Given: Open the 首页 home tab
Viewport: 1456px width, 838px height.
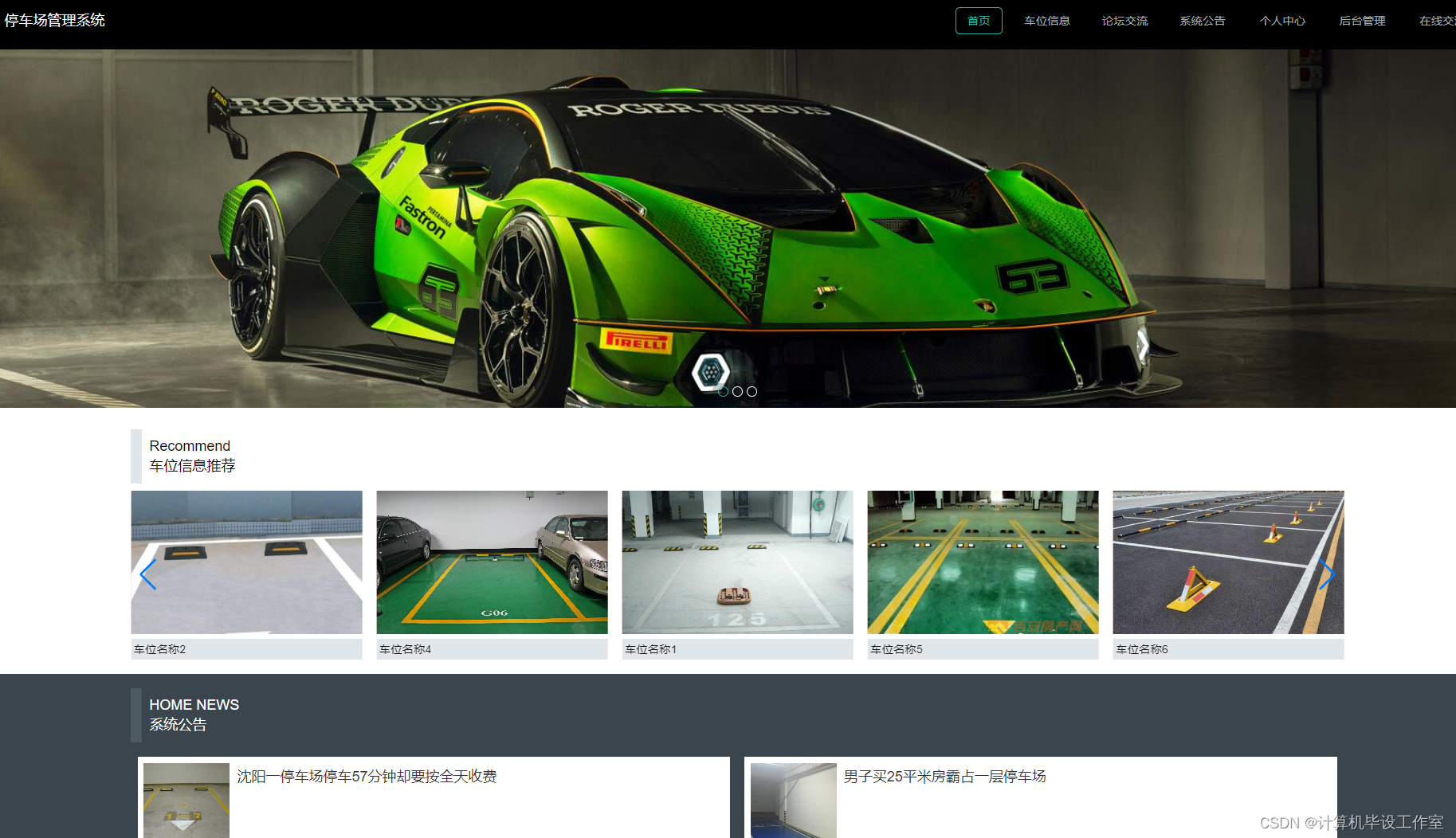Looking at the screenshot, I should pos(979,21).
